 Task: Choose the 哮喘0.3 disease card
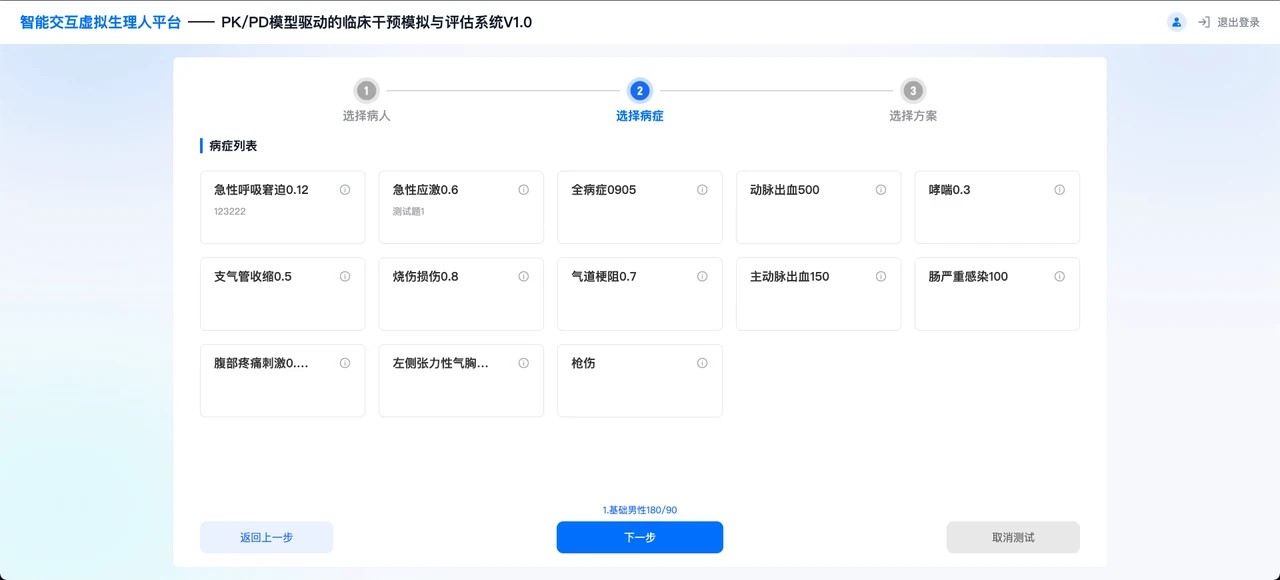(x=997, y=207)
